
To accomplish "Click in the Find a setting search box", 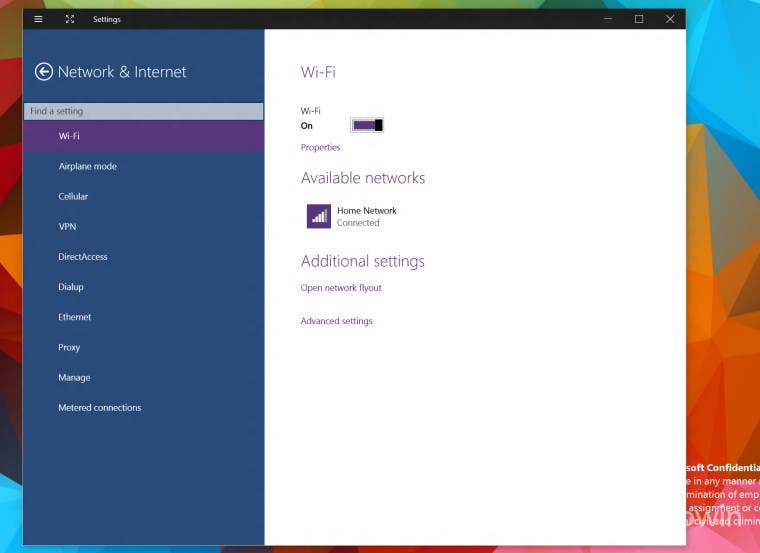I will 143,111.
